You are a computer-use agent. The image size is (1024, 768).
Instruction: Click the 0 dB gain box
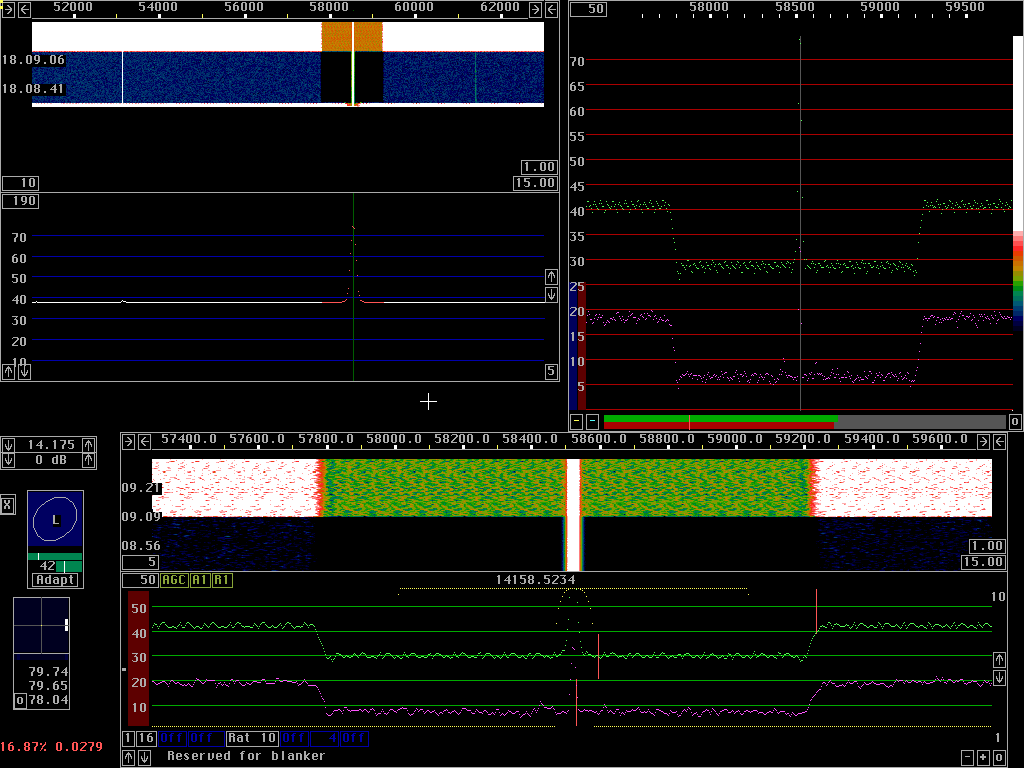(x=48, y=460)
